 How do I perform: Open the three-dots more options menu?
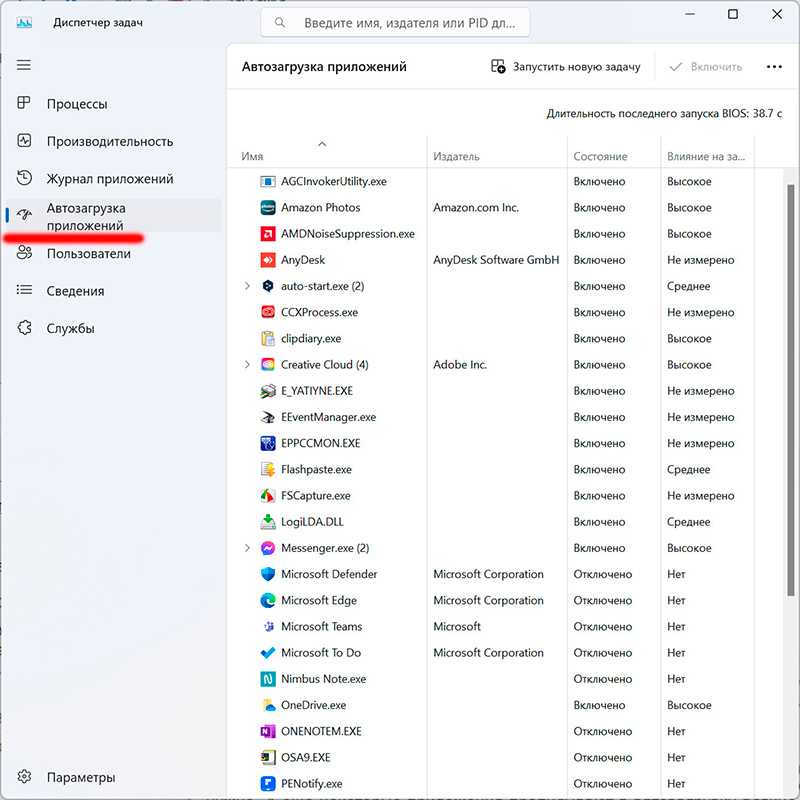coord(773,67)
